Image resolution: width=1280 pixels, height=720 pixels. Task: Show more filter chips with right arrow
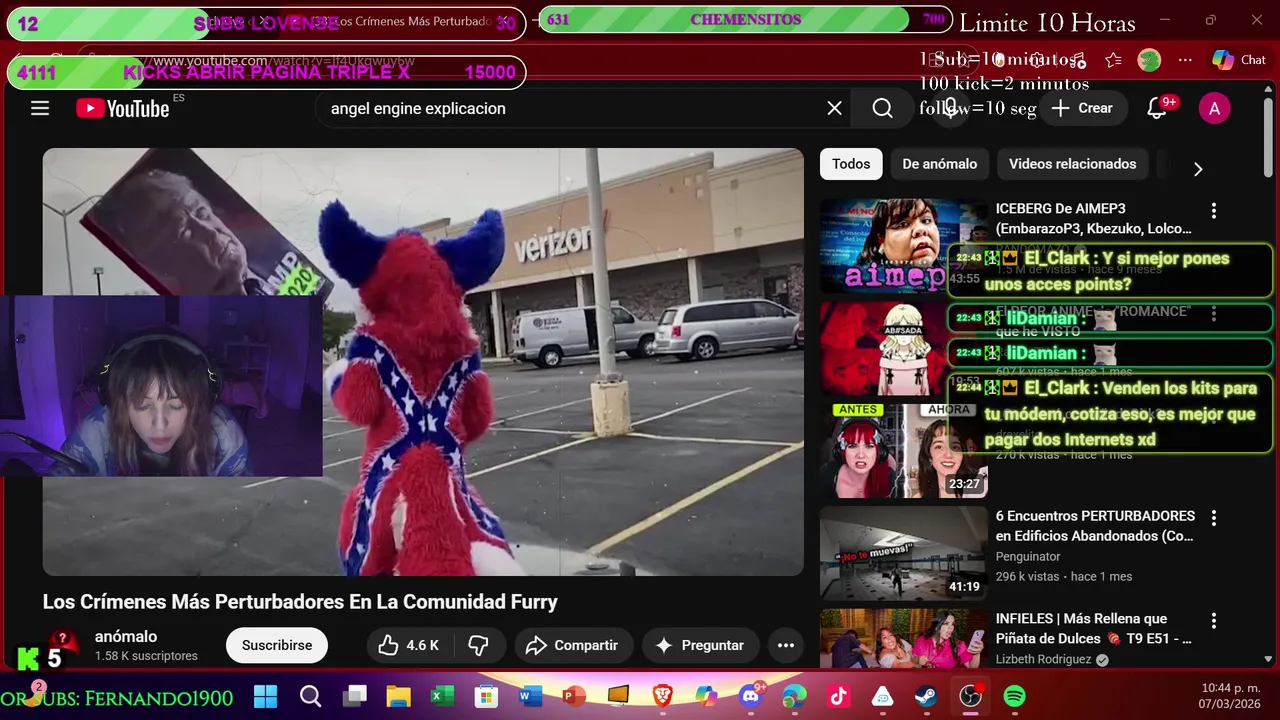(1198, 169)
